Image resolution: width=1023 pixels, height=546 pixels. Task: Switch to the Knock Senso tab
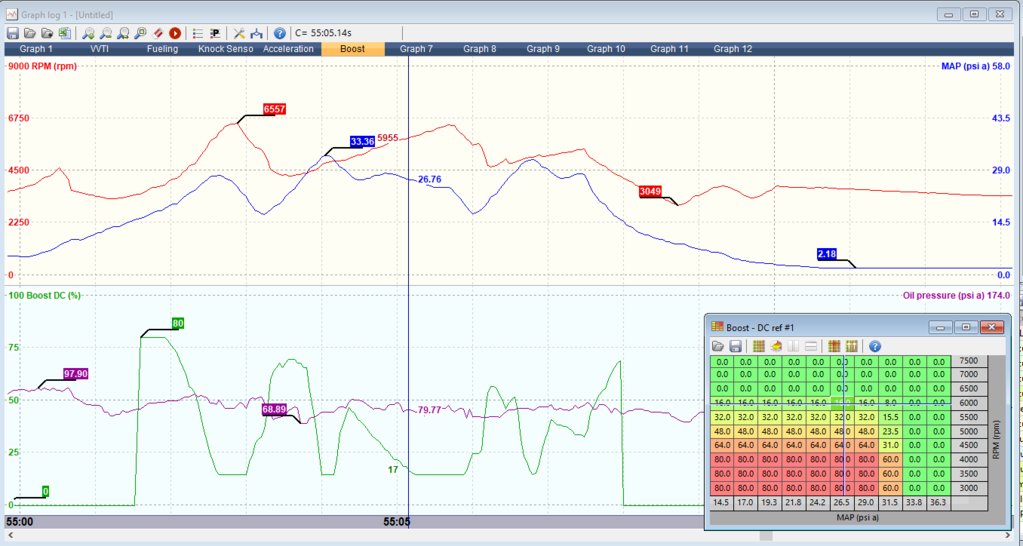coord(226,49)
